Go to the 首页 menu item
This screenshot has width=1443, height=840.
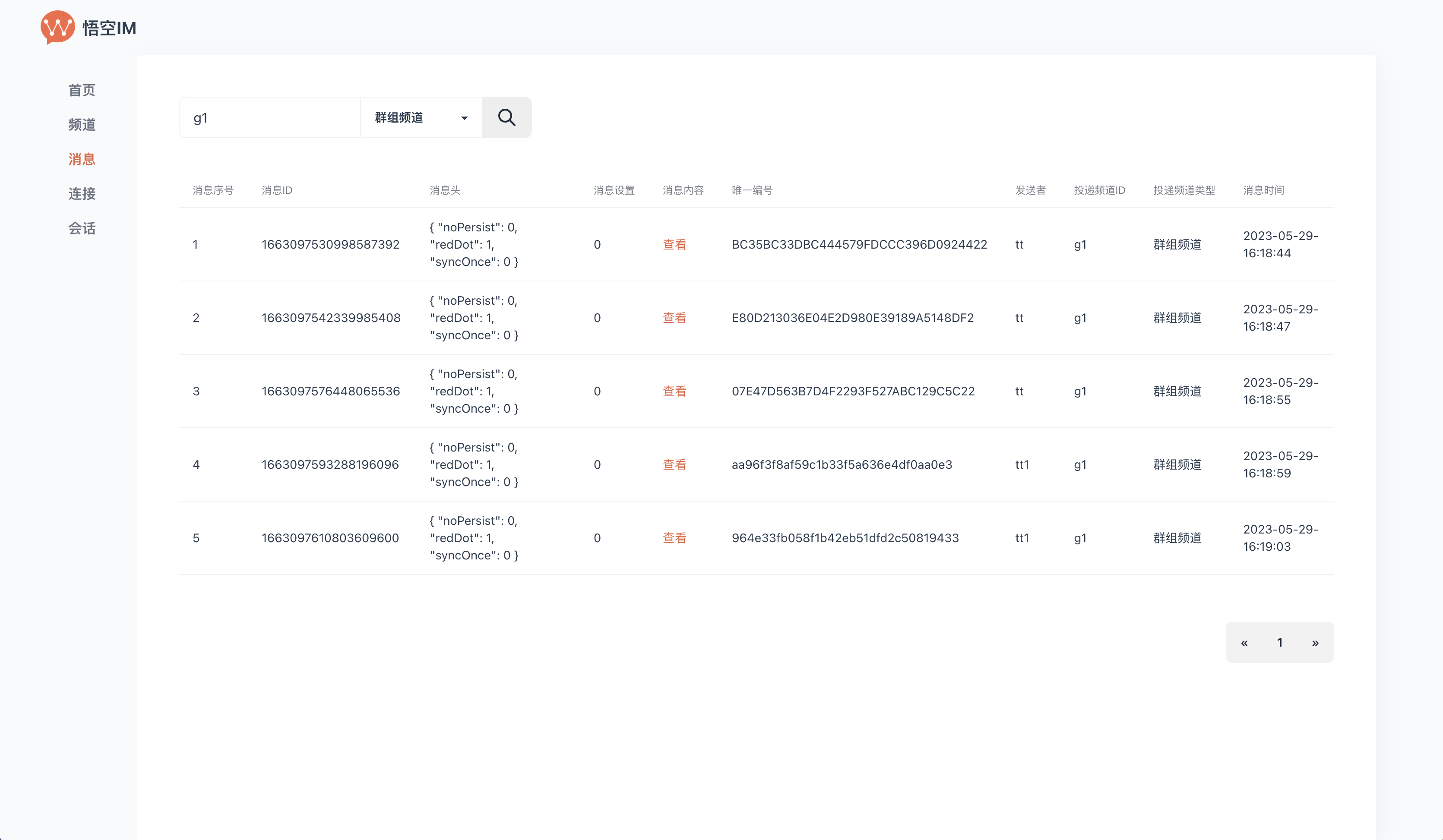coord(82,90)
